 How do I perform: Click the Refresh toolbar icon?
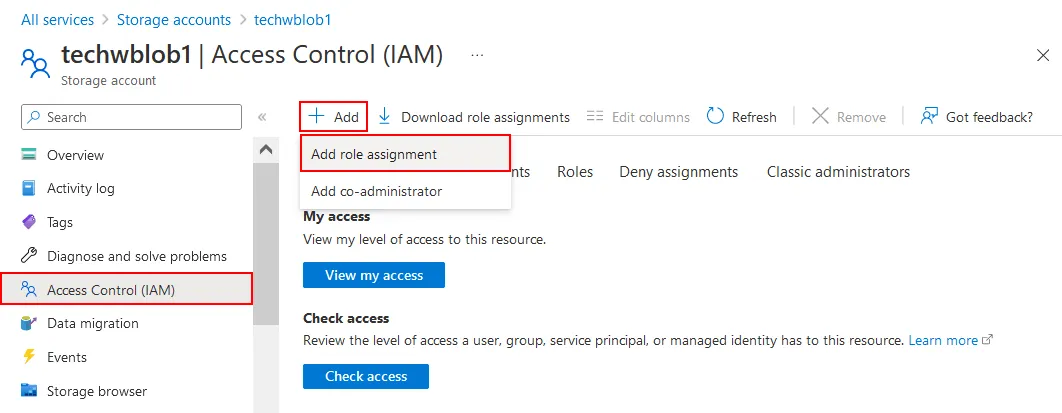pos(715,117)
